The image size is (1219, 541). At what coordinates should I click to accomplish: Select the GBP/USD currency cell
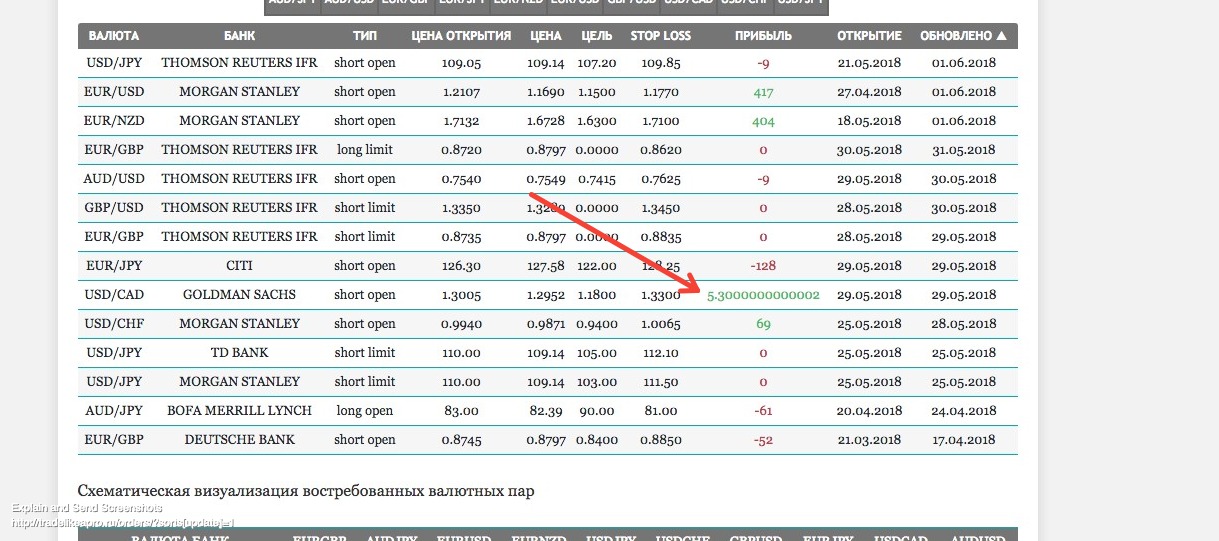click(114, 208)
